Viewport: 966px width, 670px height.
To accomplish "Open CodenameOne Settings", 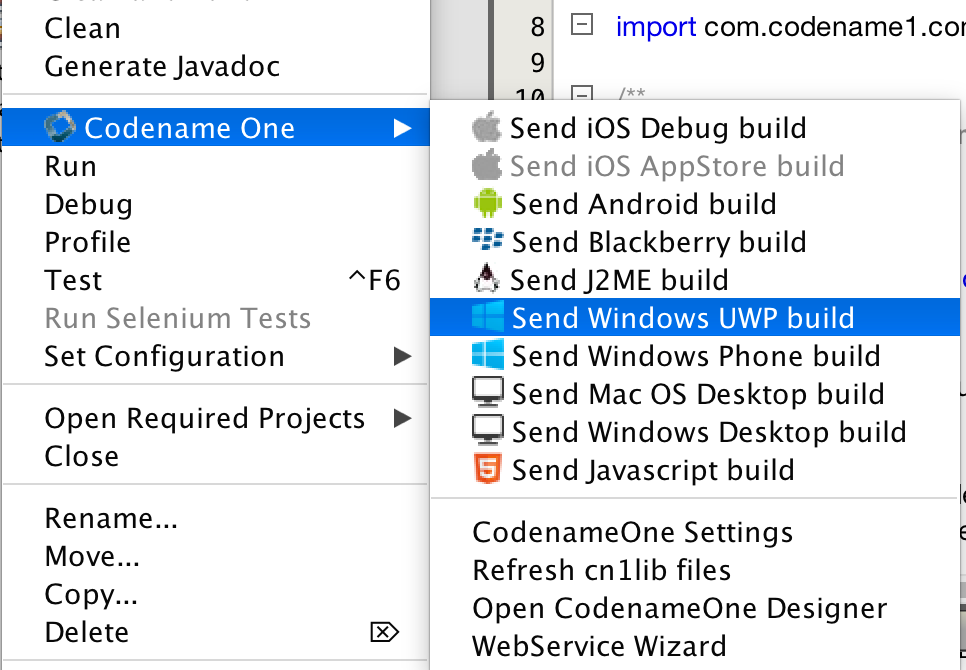I will pyautogui.click(x=632, y=533).
